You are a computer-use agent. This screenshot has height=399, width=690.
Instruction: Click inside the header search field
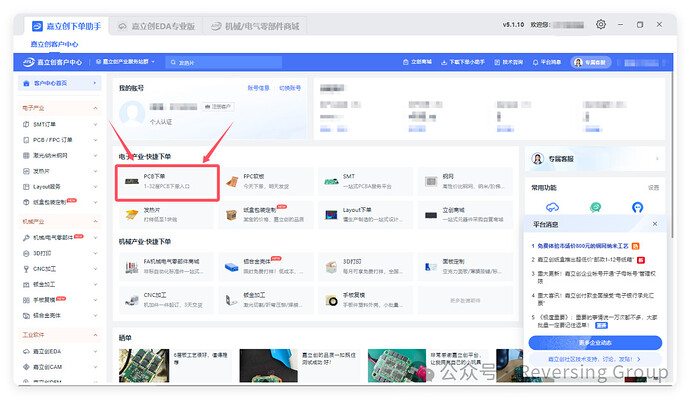(224, 62)
